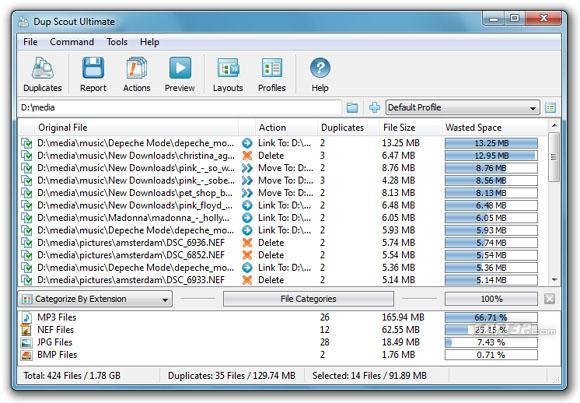Open the Actions toolbar icon

tap(136, 68)
